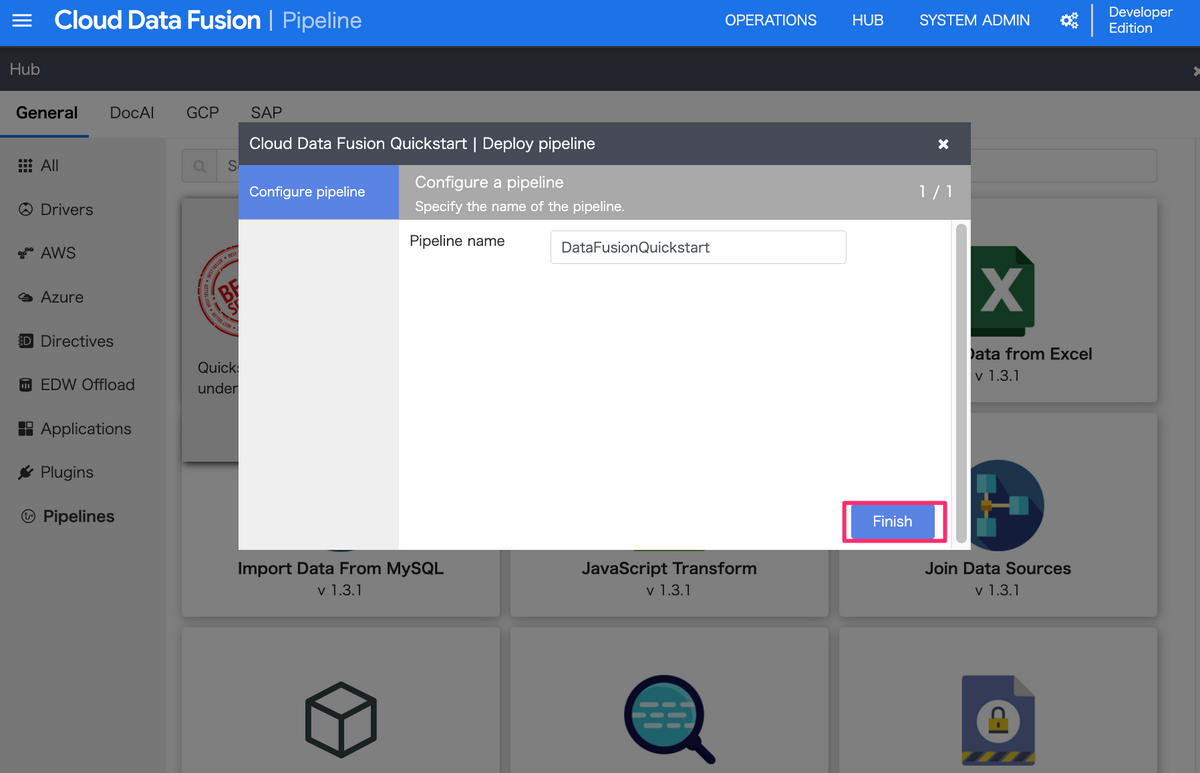Click the EDW Offload icon
Image resolution: width=1200 pixels, height=773 pixels.
(x=26, y=385)
